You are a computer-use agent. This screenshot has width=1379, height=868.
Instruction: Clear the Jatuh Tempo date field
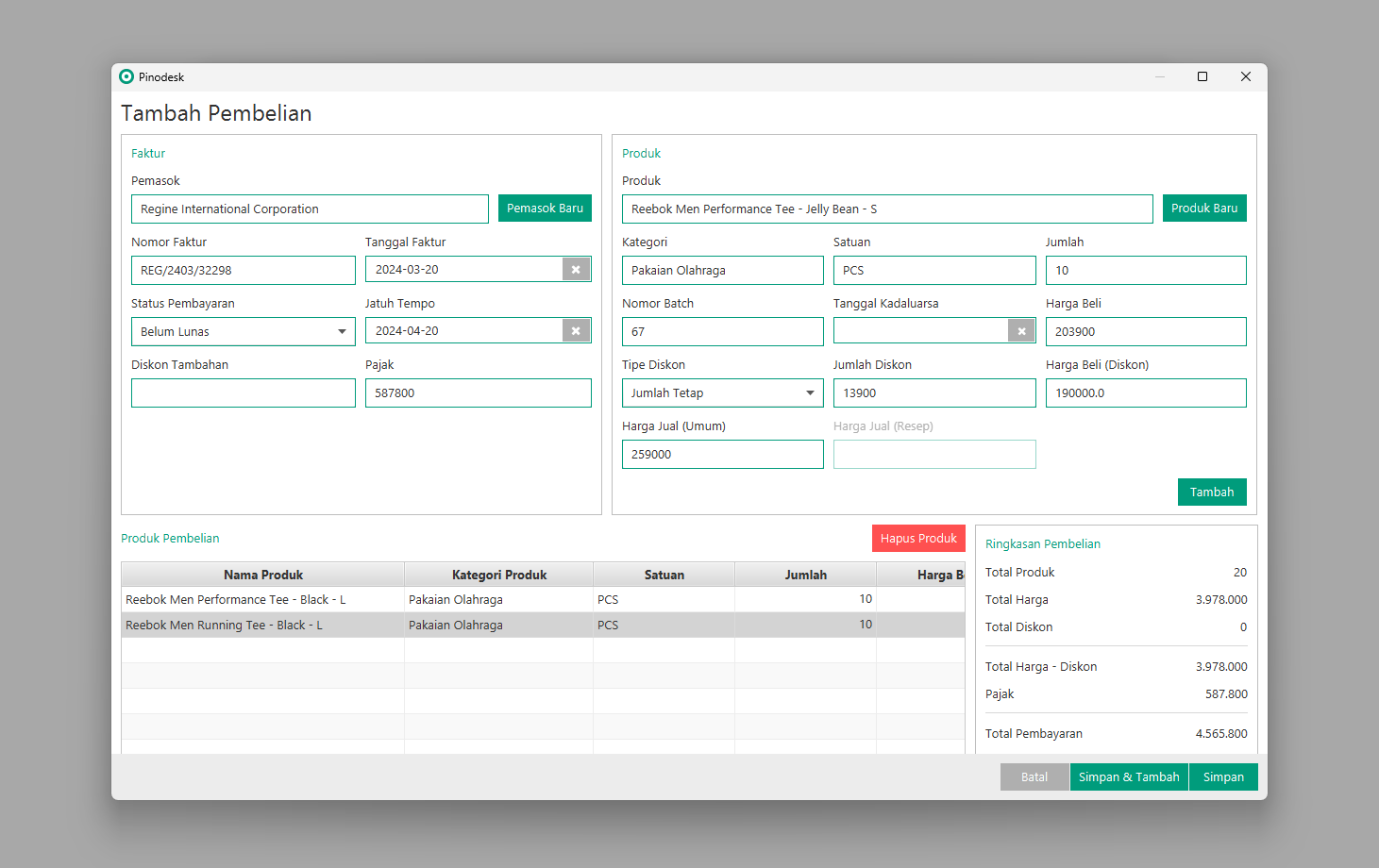pyautogui.click(x=576, y=331)
